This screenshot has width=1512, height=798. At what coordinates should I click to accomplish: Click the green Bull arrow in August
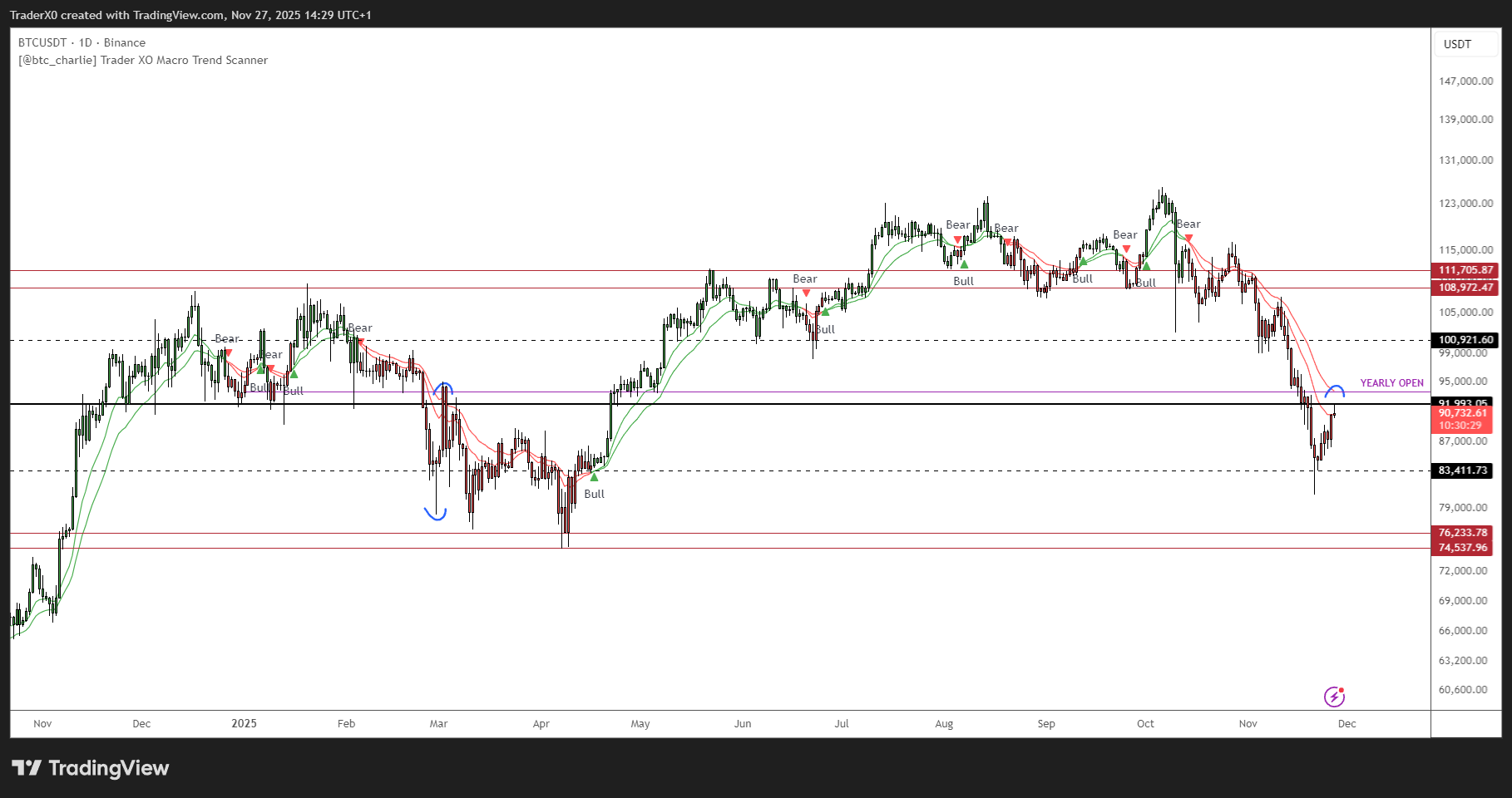(964, 264)
